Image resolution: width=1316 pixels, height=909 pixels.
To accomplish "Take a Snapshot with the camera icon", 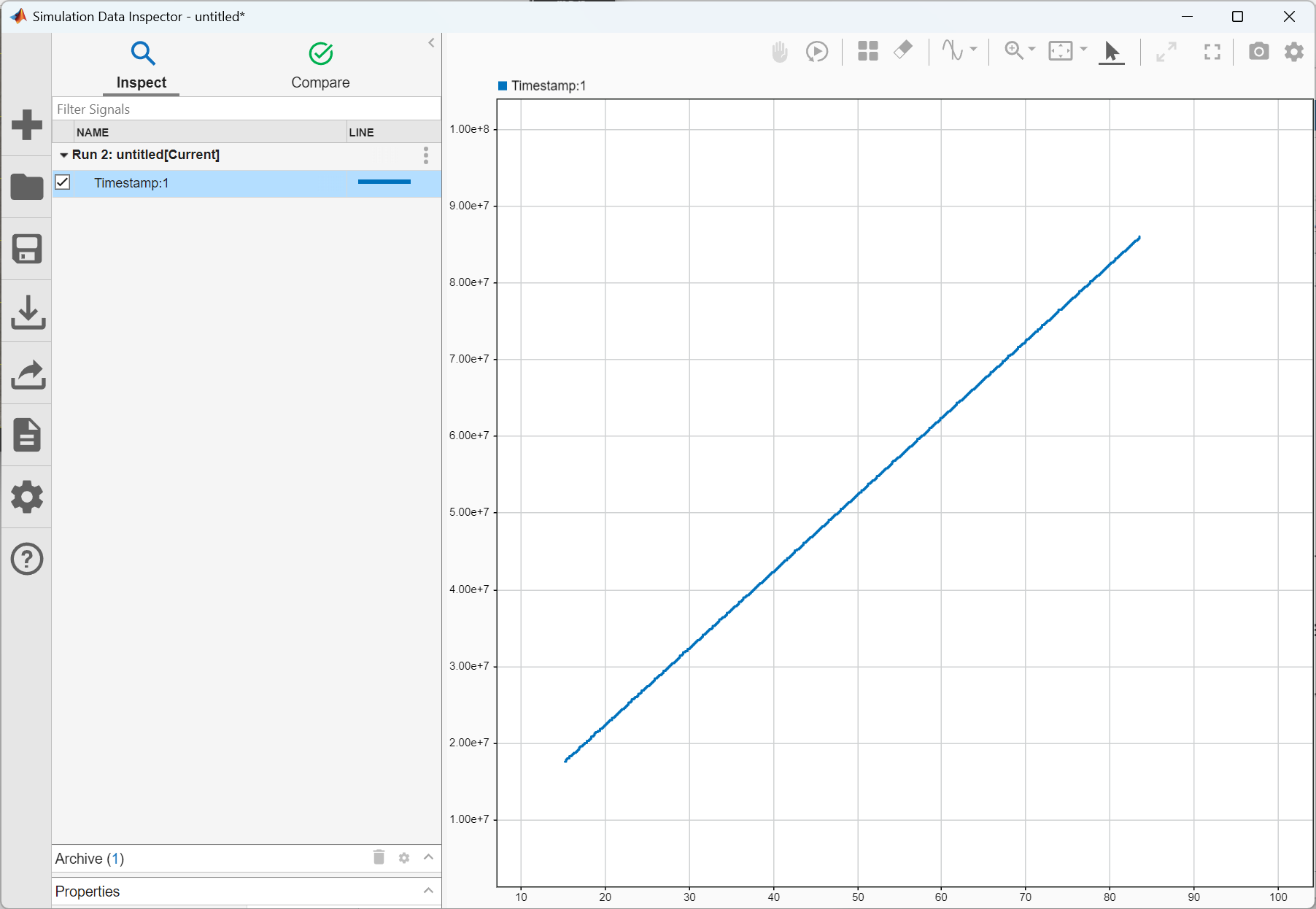I will (x=1259, y=51).
